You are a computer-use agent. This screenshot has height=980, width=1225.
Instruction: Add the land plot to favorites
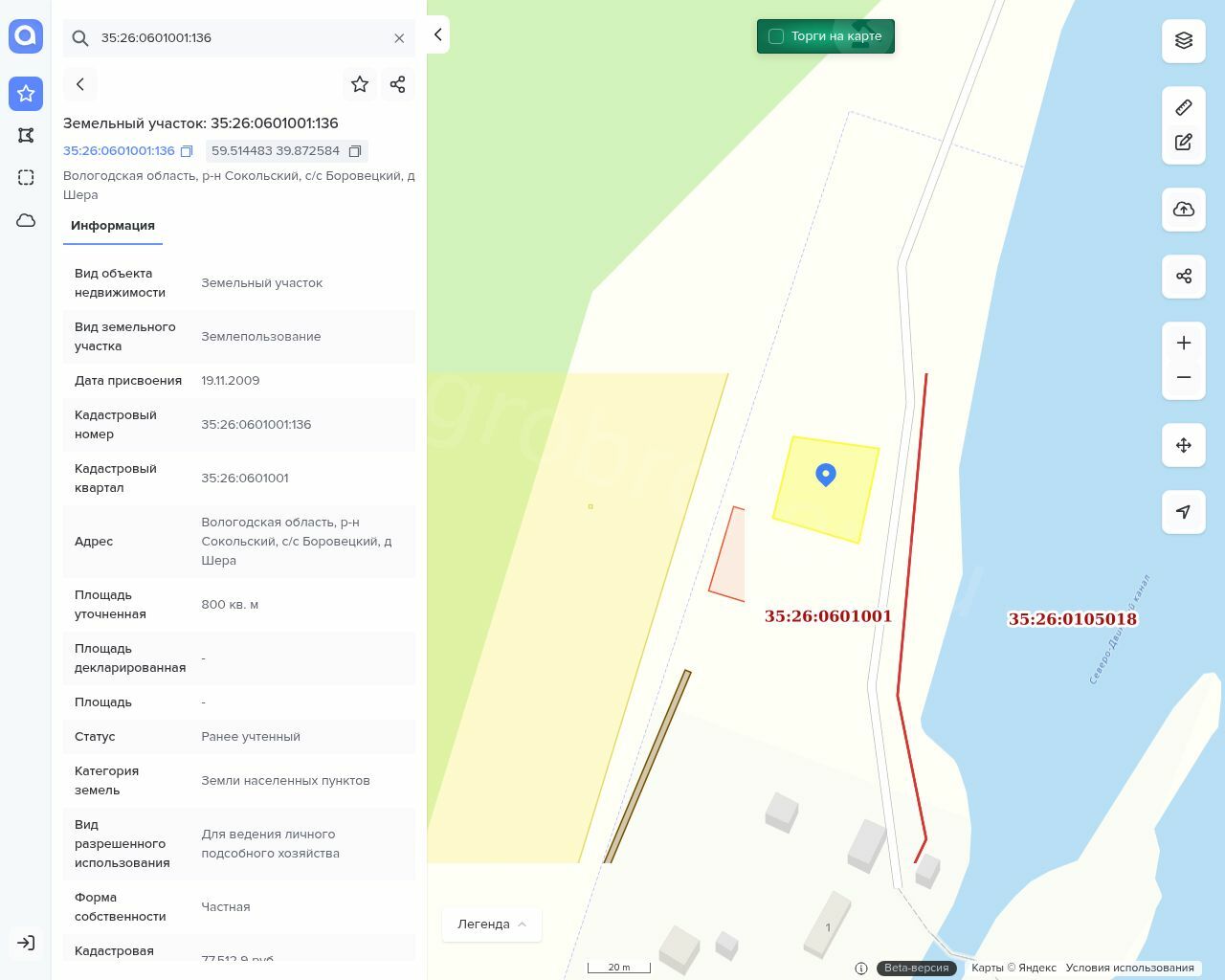click(360, 84)
